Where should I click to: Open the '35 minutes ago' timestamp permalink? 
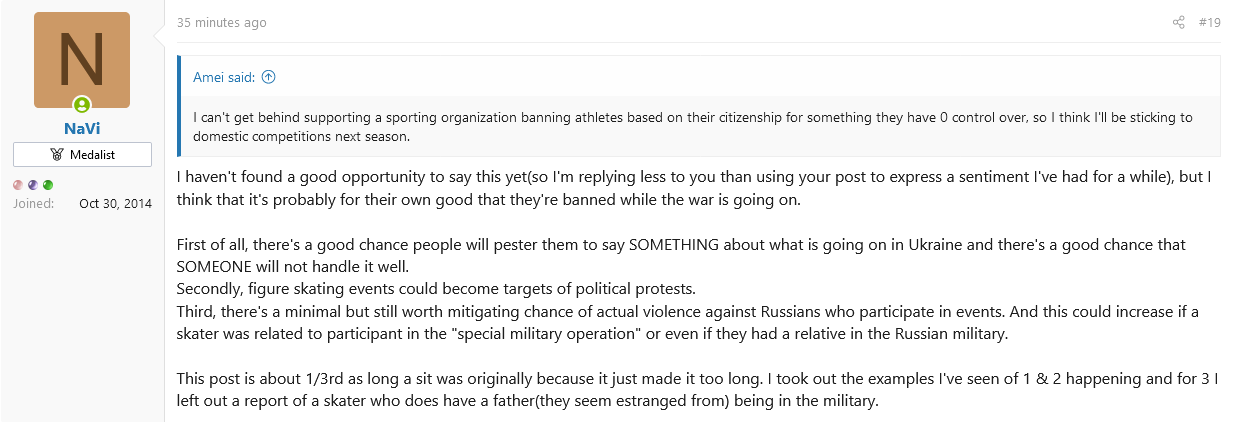[x=222, y=22]
